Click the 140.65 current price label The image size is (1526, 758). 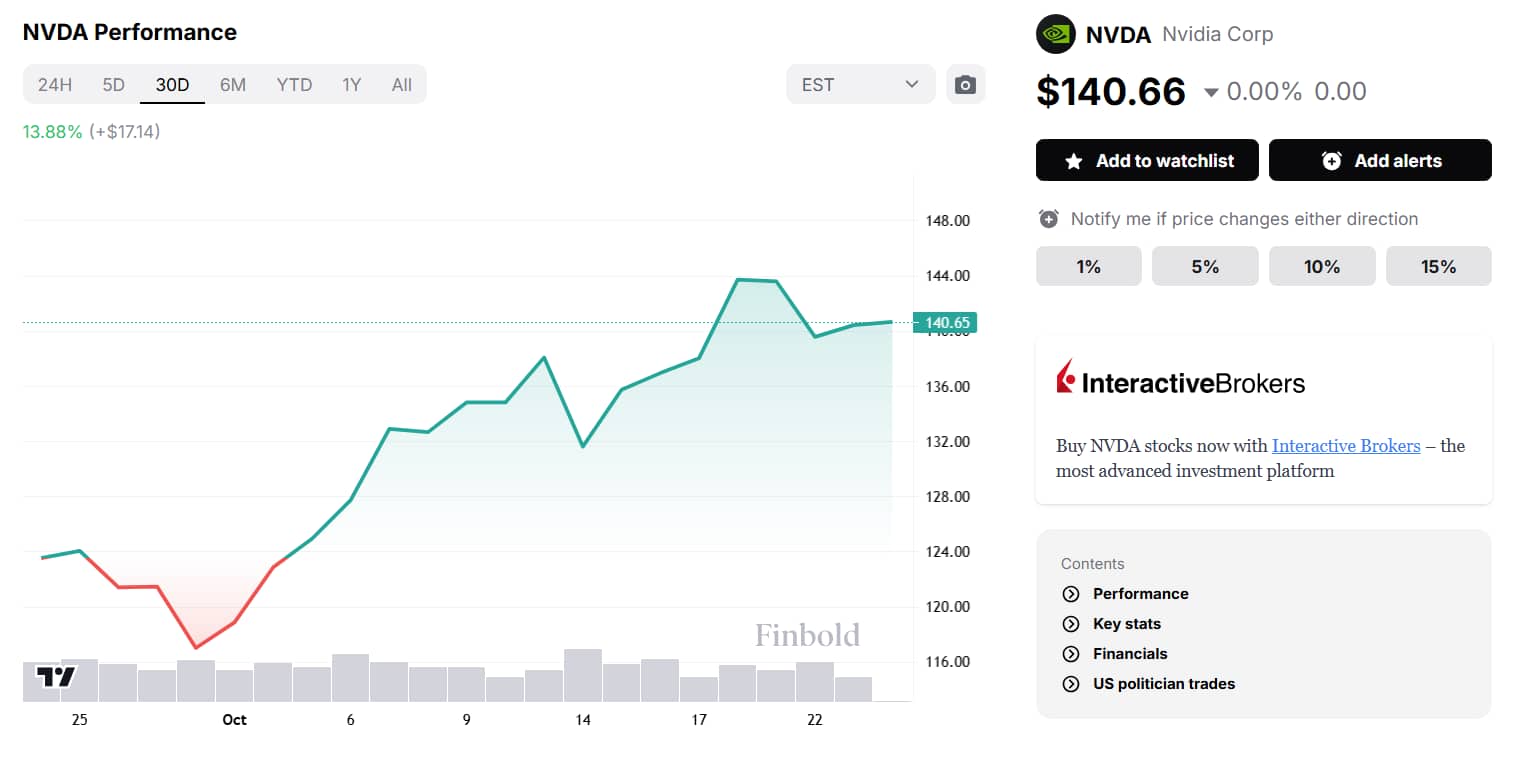click(945, 322)
